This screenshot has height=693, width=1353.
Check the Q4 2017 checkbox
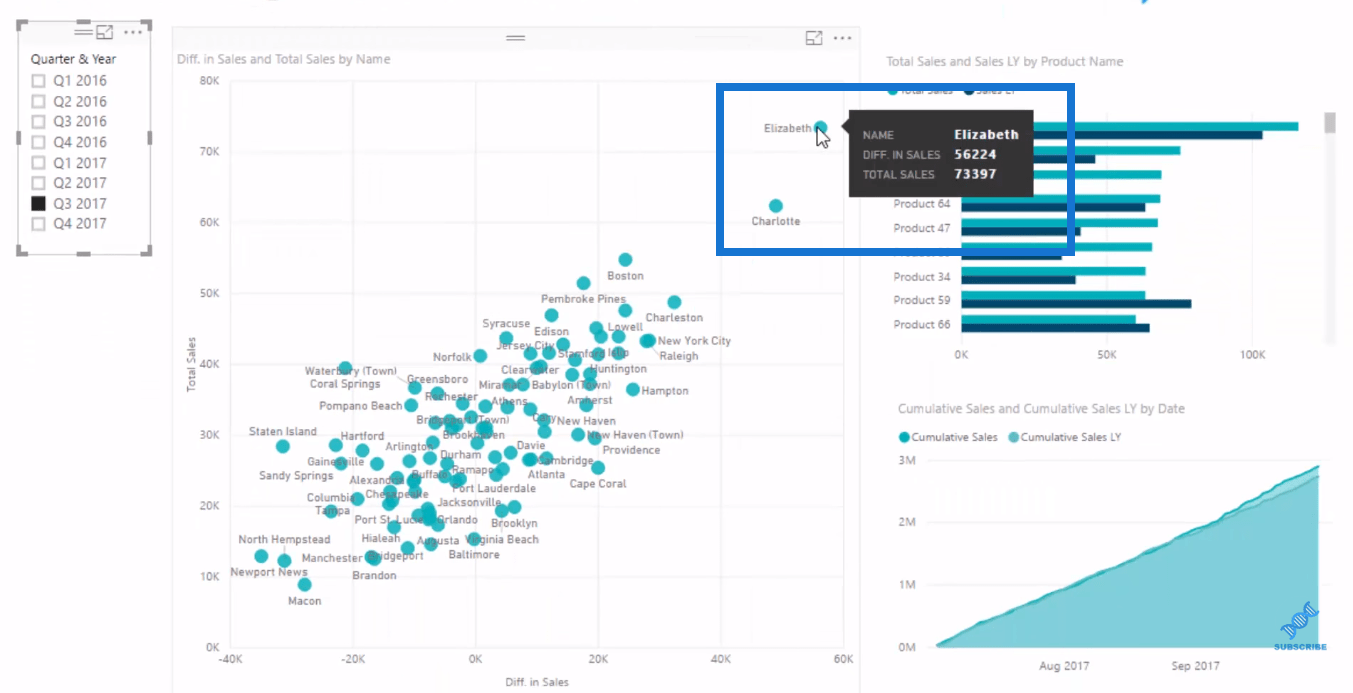coord(39,224)
